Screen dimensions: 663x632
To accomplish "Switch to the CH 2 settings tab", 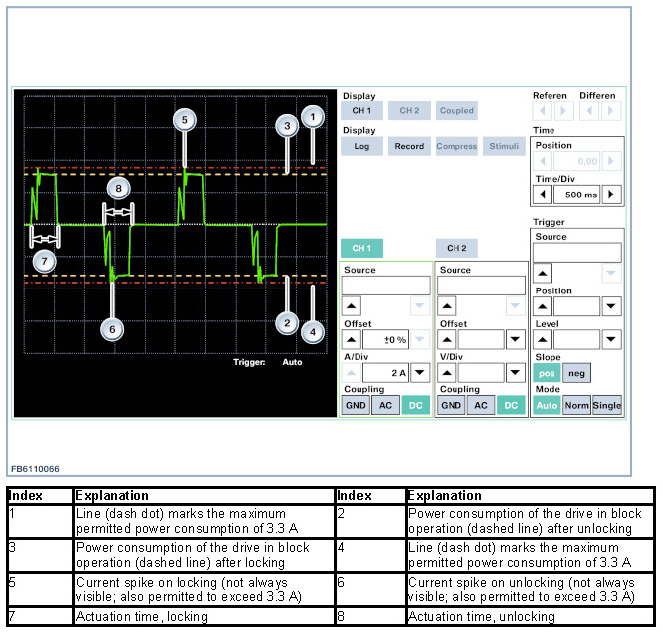I will [457, 248].
